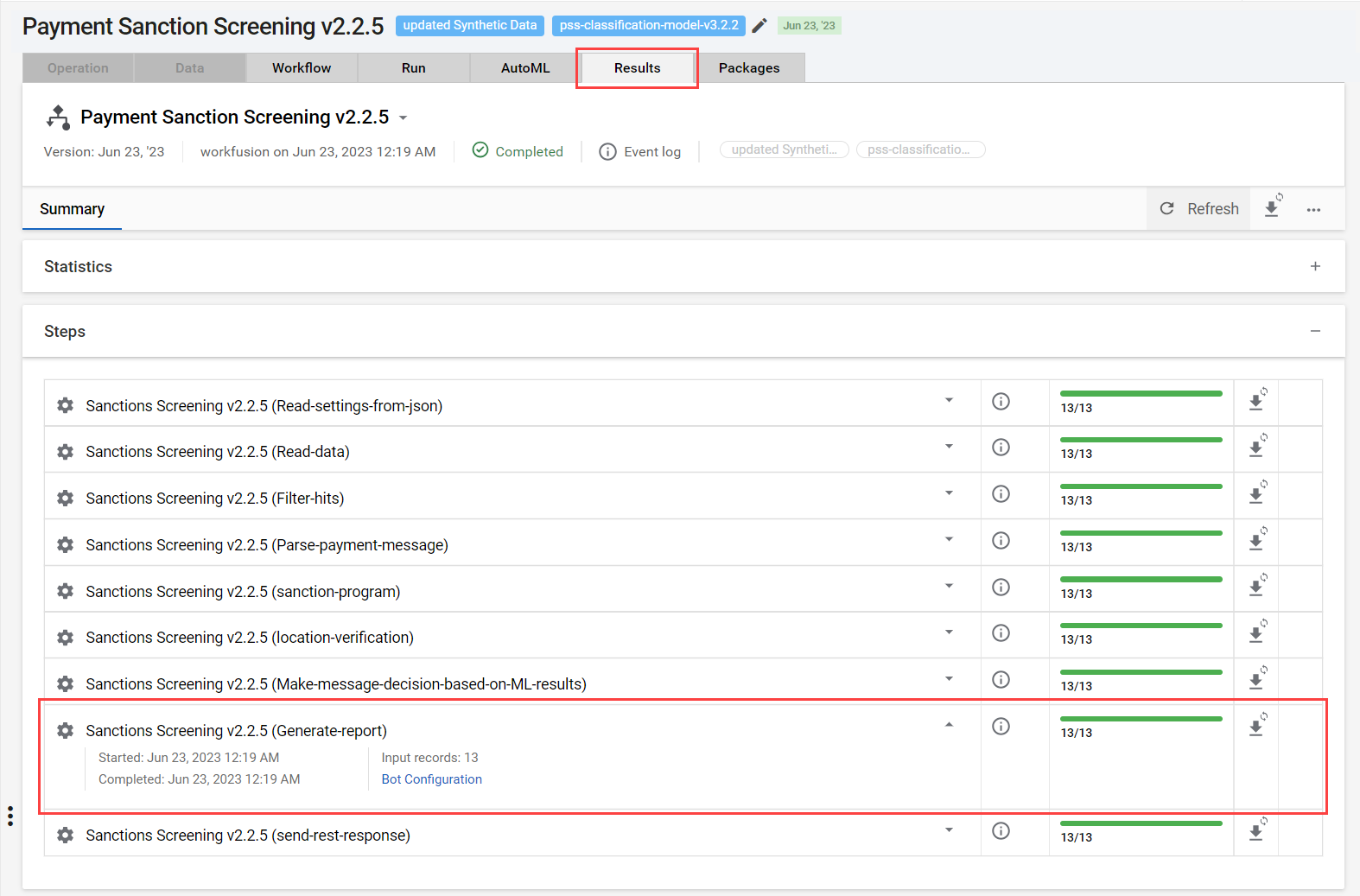Viewport: 1360px width, 896px height.
Task: Open info for Parse-payment-message step
Action: pyautogui.click(x=1001, y=540)
